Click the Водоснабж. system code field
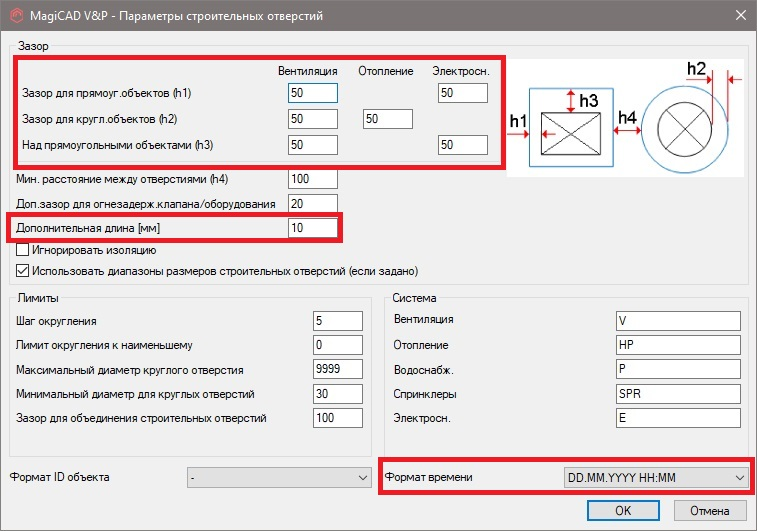The image size is (757, 531). point(677,369)
